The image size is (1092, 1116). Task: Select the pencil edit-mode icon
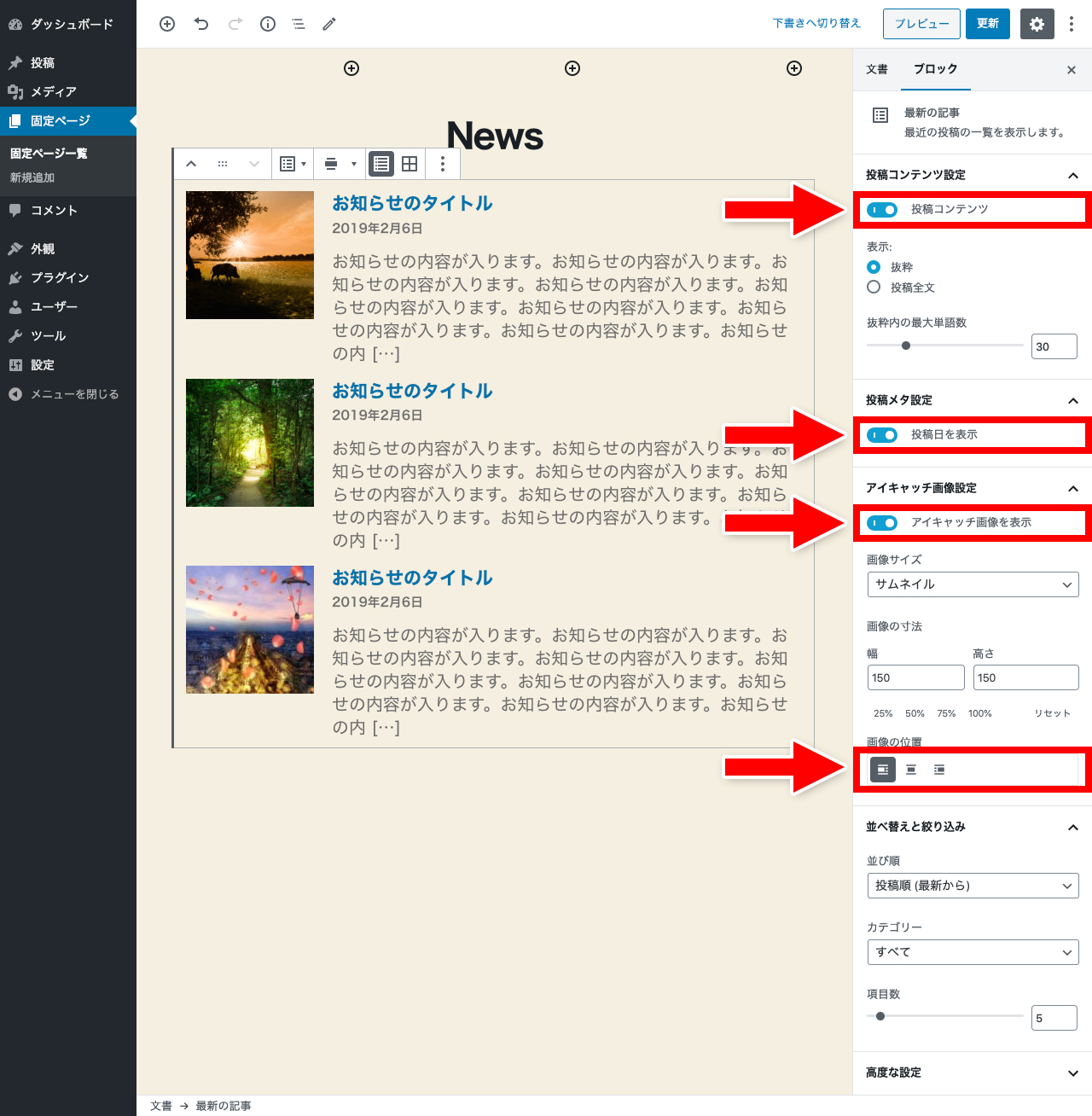(x=329, y=24)
